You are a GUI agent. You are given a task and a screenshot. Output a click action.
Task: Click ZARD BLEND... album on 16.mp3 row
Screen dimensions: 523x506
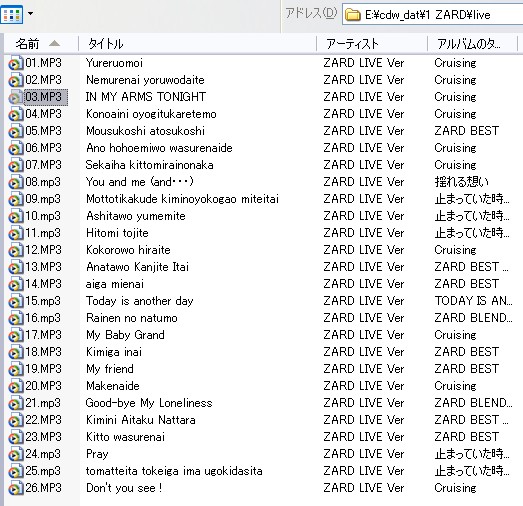pos(473,318)
